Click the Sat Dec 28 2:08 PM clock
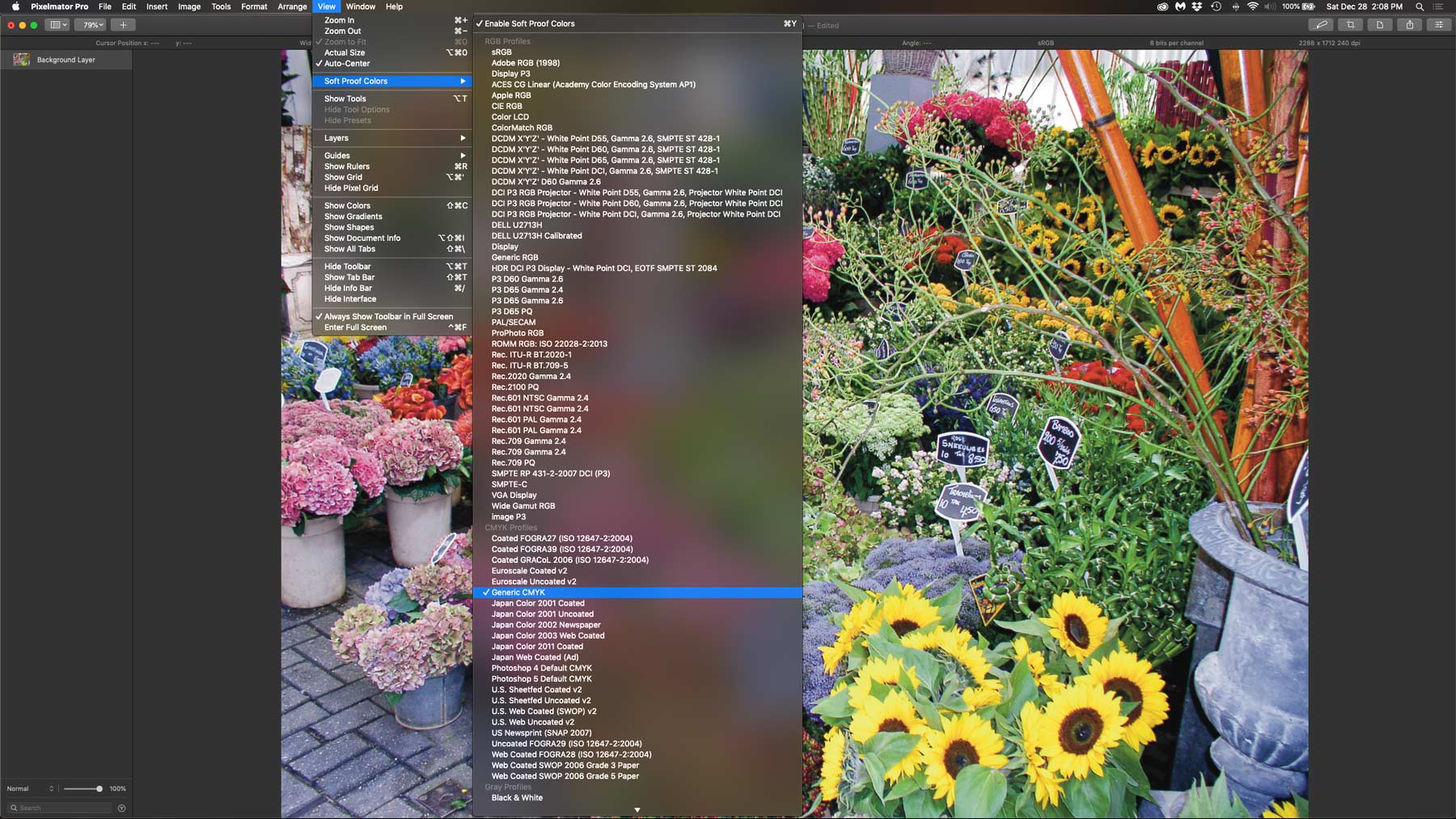The width and height of the screenshot is (1456, 819). coord(1365,6)
